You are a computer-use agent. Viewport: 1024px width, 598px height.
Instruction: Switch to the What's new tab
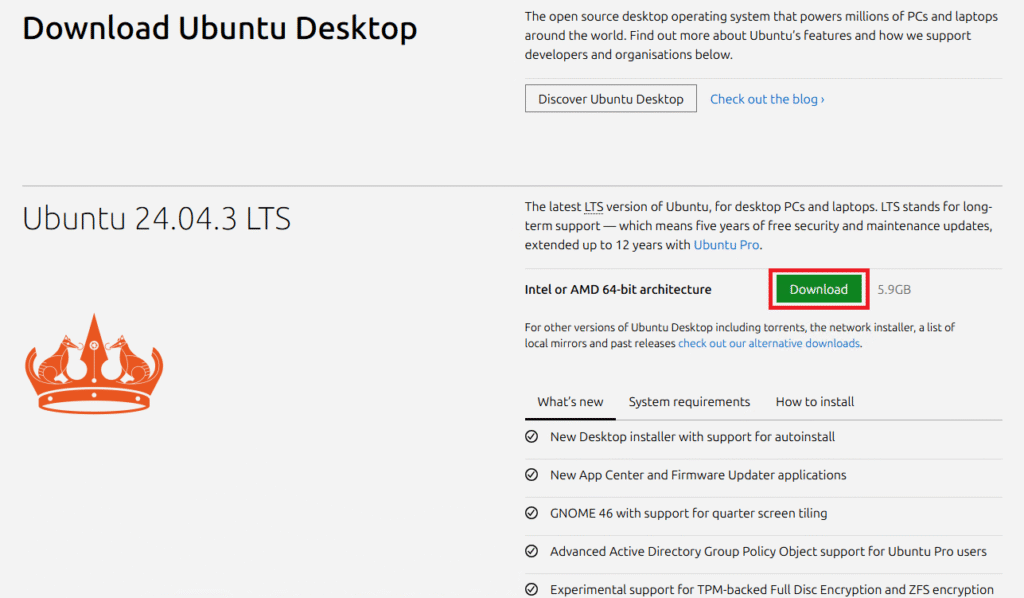click(x=570, y=402)
